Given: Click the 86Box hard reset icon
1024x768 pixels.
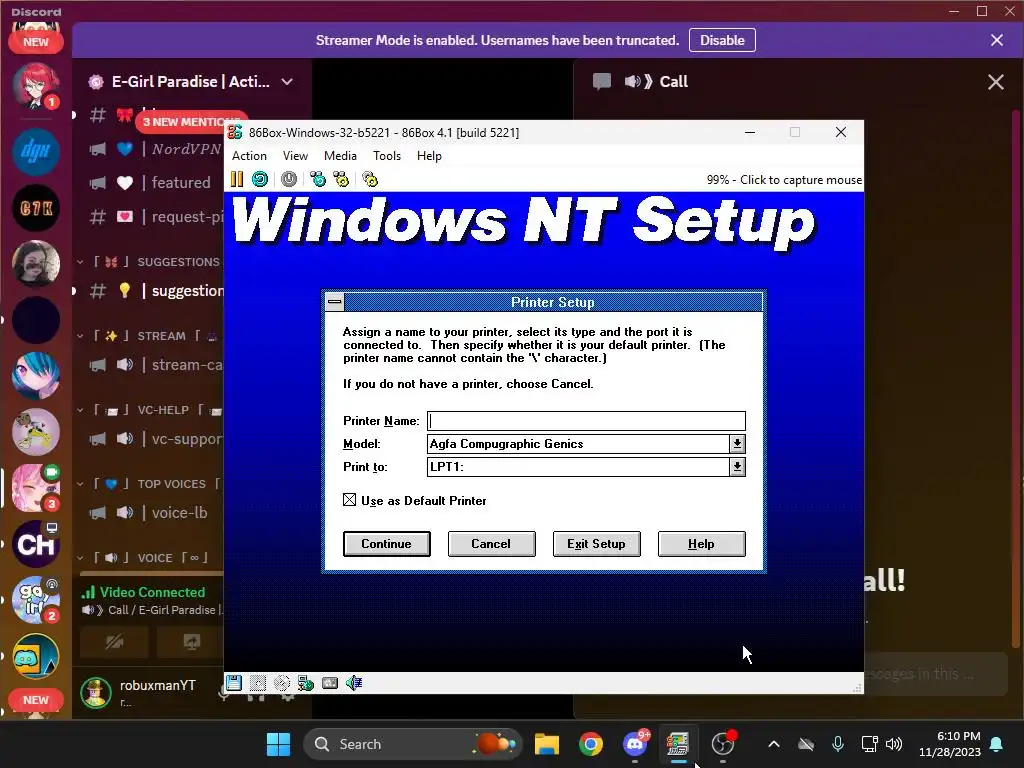Looking at the screenshot, I should [260, 179].
